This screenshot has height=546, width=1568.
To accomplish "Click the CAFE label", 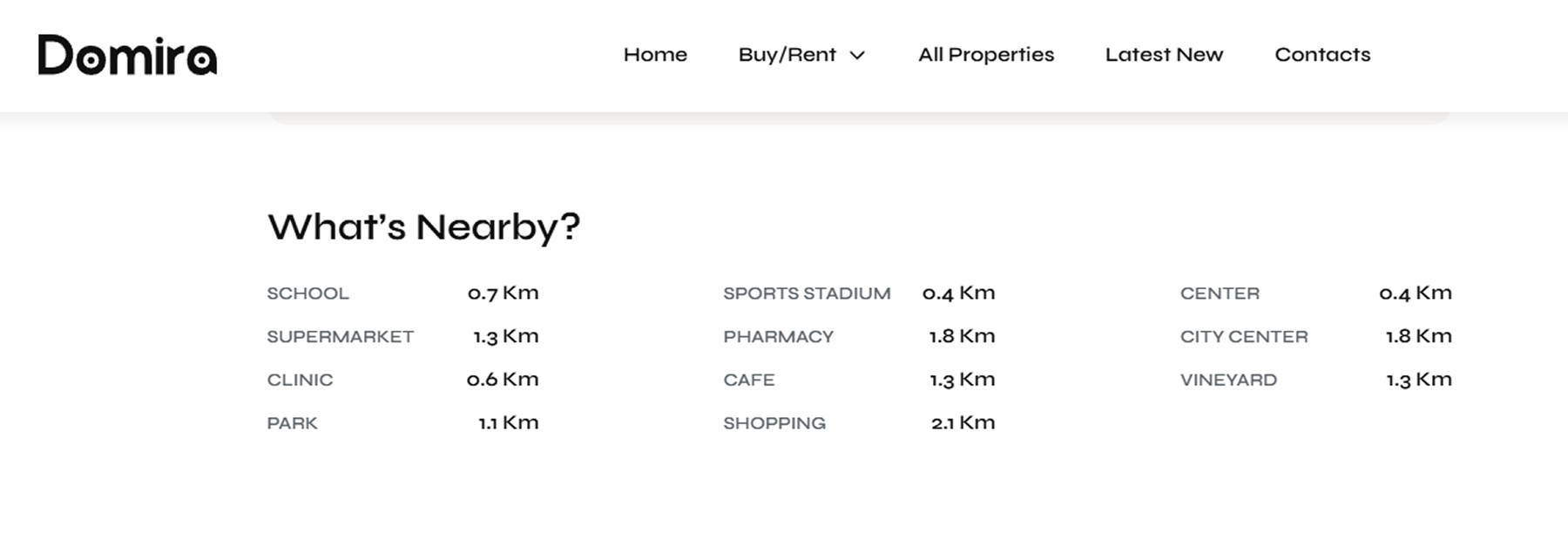I will [x=748, y=381].
